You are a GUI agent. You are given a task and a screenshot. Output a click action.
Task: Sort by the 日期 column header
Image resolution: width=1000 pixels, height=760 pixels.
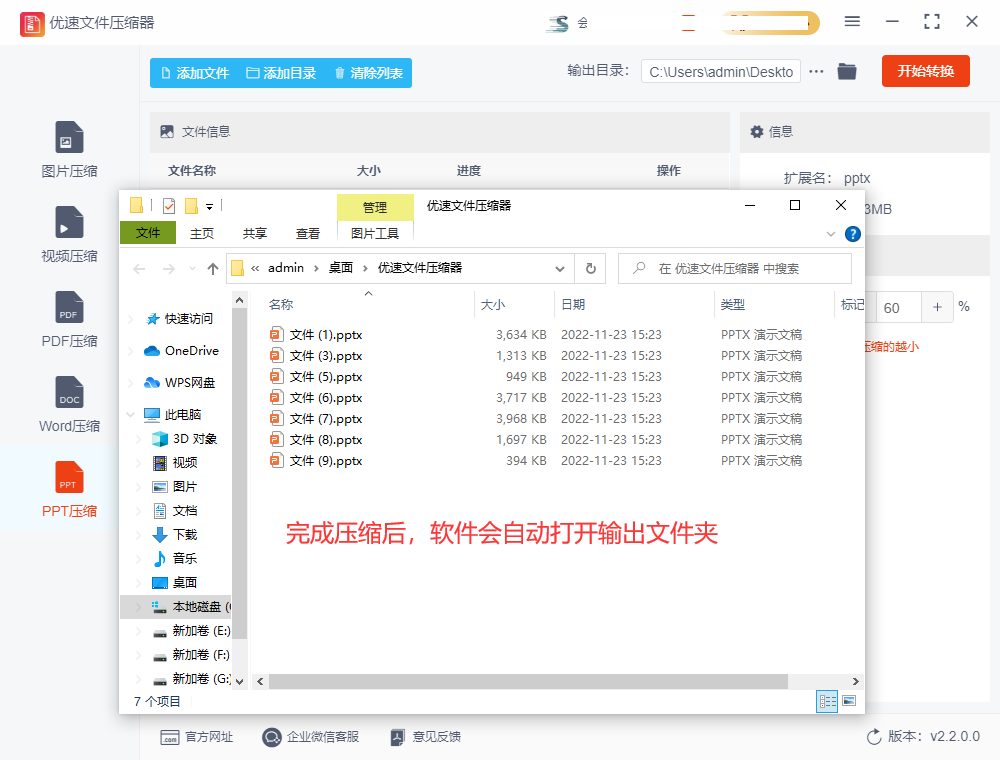[573, 305]
